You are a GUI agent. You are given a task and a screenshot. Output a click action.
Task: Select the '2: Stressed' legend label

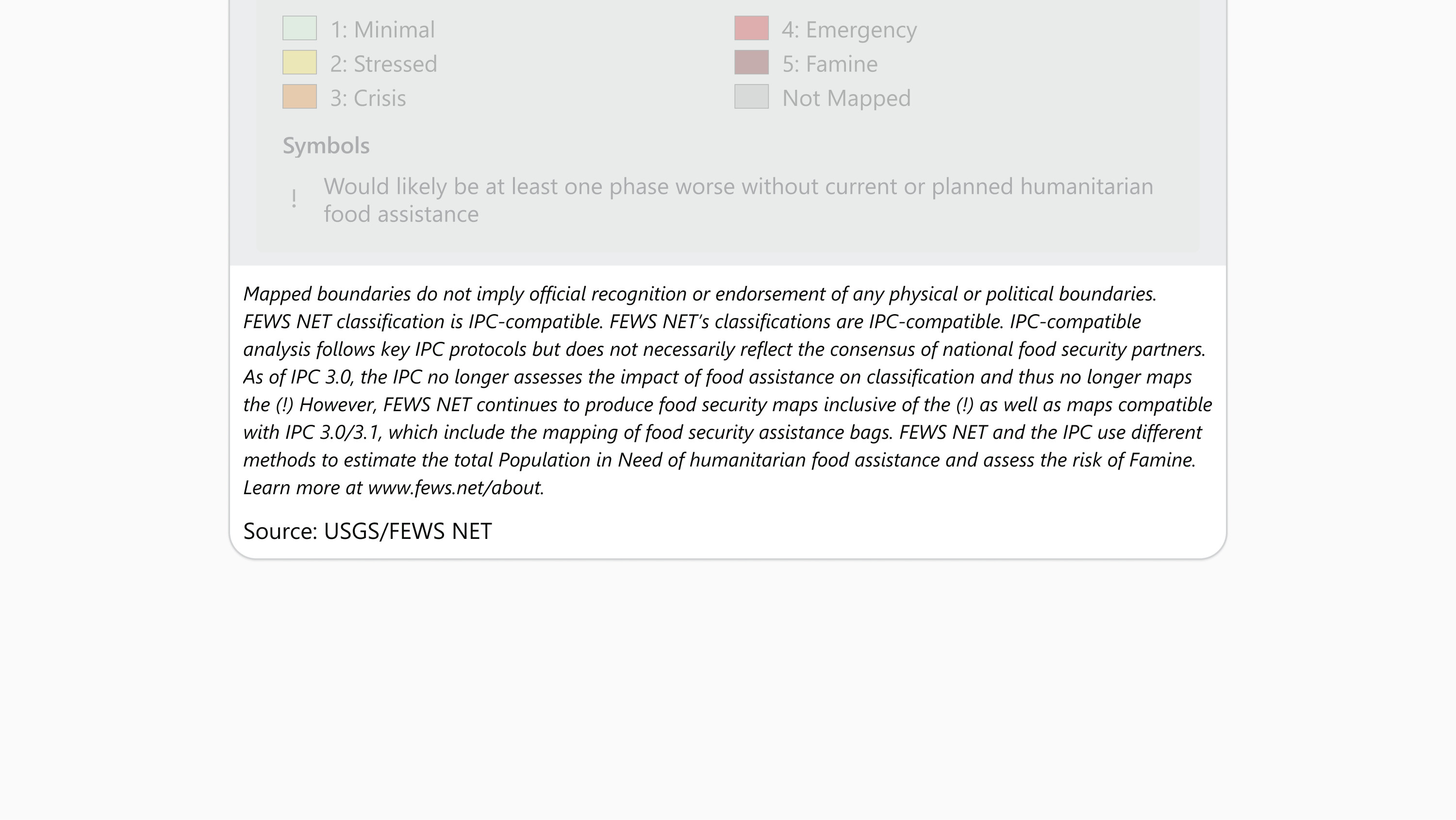[x=384, y=64]
